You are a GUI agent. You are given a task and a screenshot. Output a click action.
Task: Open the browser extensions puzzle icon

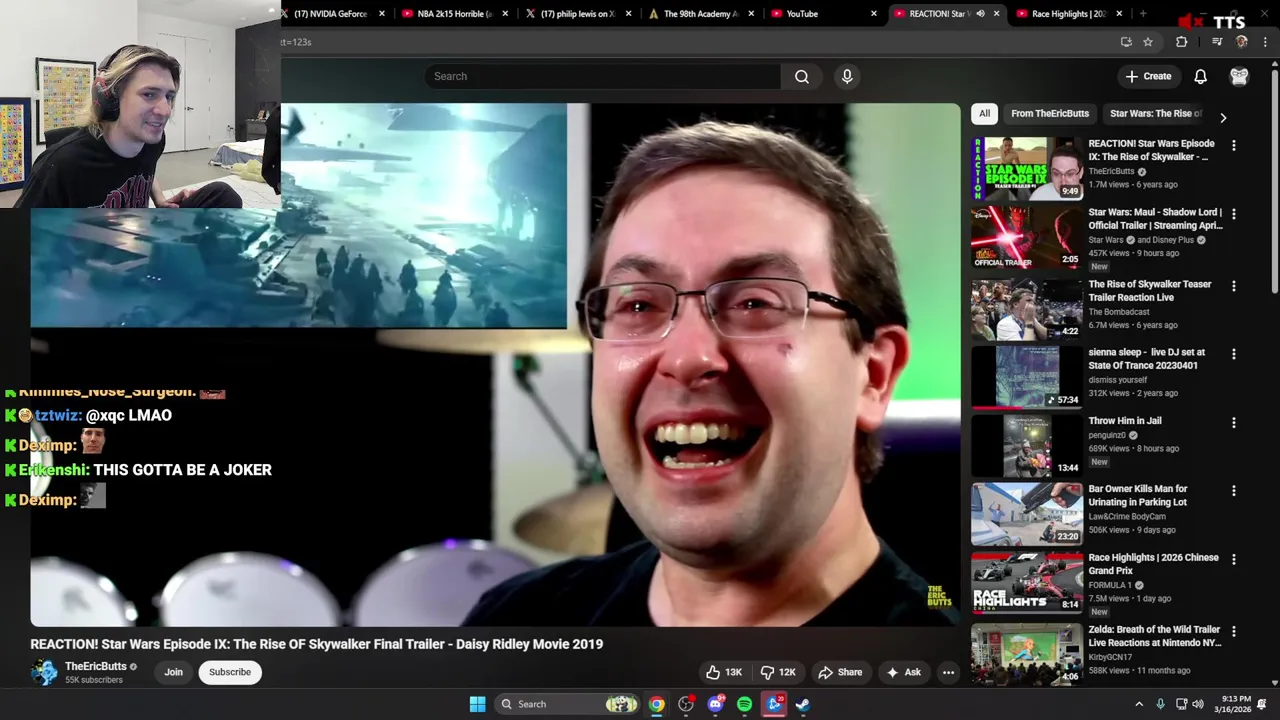1181,42
